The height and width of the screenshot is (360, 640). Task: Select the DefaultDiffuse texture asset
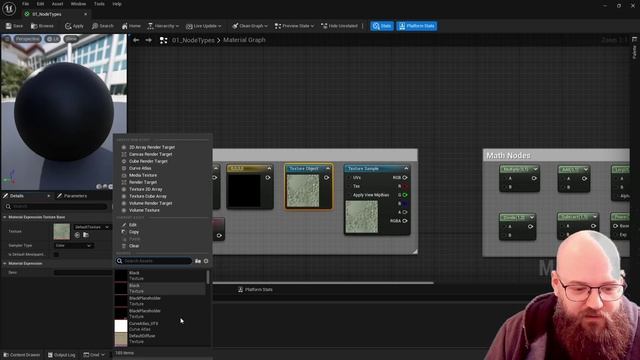(x=159, y=339)
